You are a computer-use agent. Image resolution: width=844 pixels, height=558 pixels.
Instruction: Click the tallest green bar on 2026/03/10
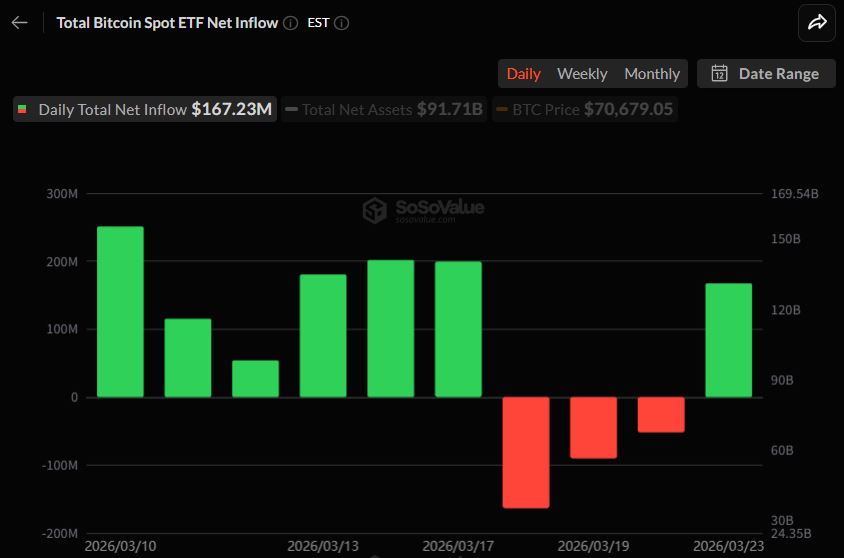pyautogui.click(x=120, y=312)
